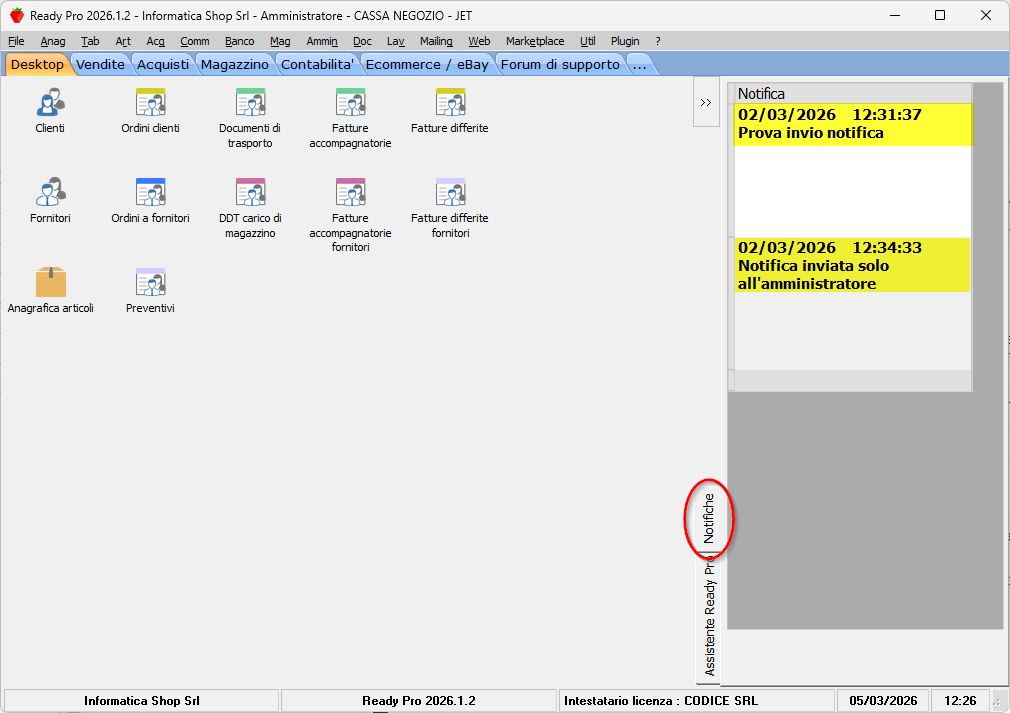Open the Preventivi icon

(150, 283)
